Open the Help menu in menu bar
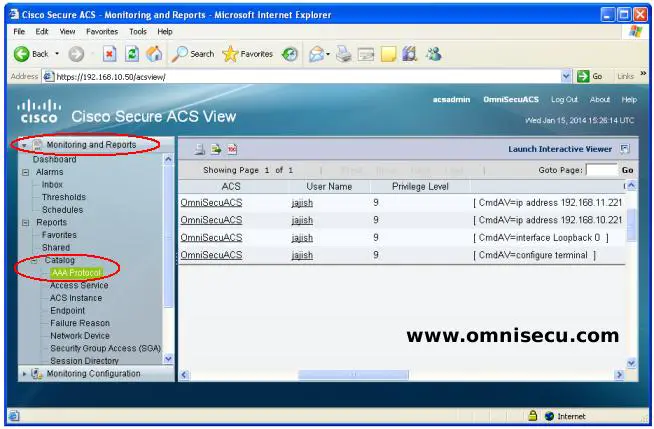Screen dimensions: 654x429 click(x=165, y=32)
